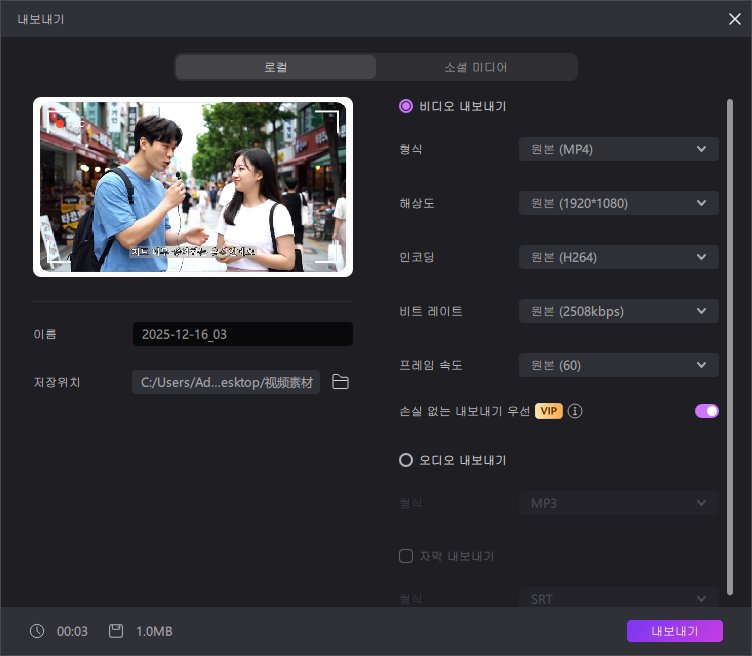Screen dimensions: 752x656
Task: Open the 형식 MP4 format dropdown
Action: point(618,149)
